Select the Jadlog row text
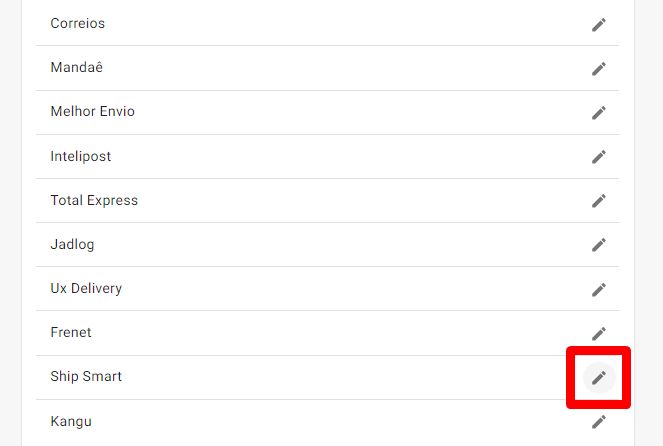This screenshot has width=663, height=446. [72, 244]
